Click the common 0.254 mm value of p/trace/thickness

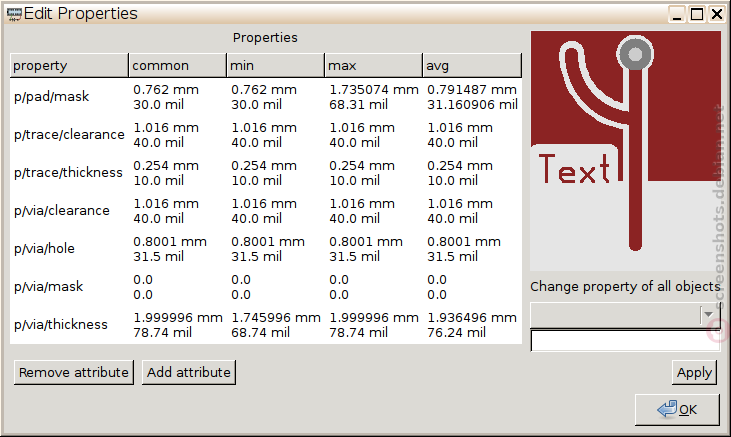click(x=166, y=166)
